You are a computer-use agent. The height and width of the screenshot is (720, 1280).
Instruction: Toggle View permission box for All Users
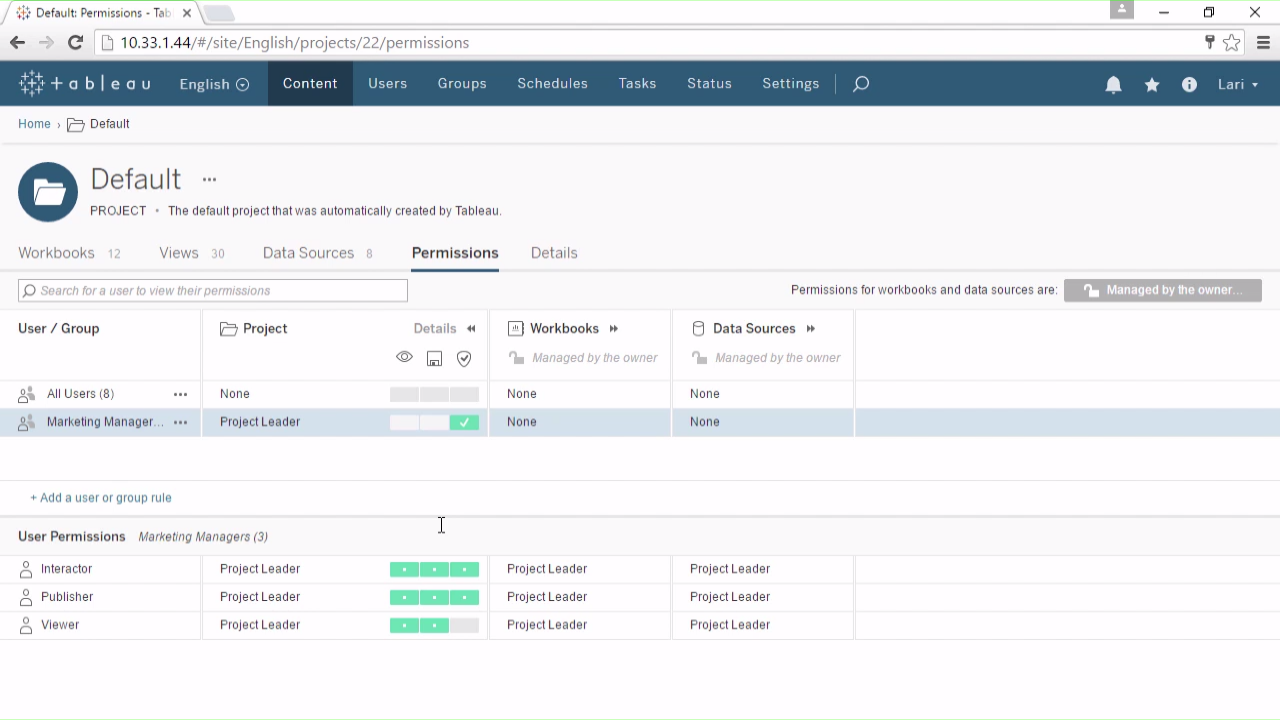(404, 394)
